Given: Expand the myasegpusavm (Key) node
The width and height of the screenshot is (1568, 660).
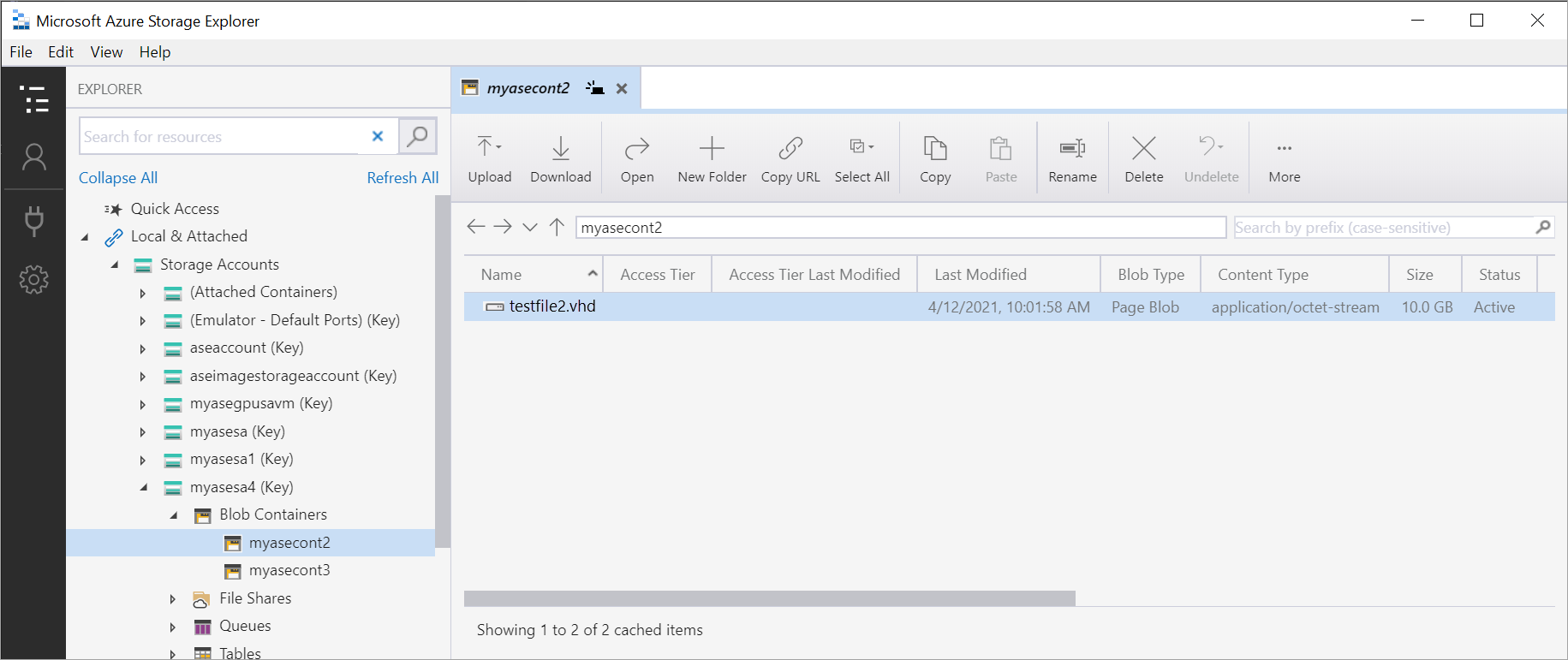Looking at the screenshot, I should [143, 404].
